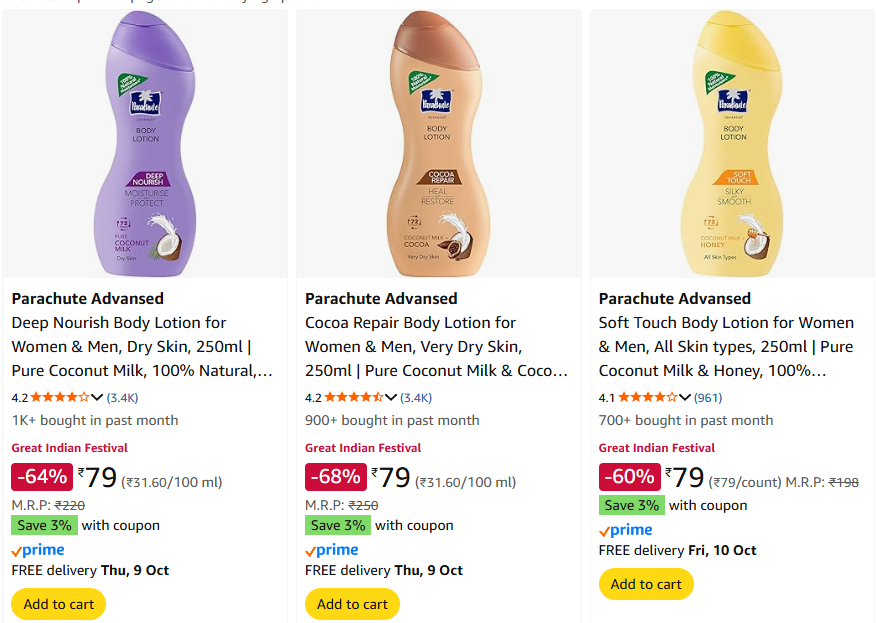Viewport: 876px width, 623px height.
Task: Click the prime logo under Cocoa Repair lotion
Action: click(x=331, y=550)
